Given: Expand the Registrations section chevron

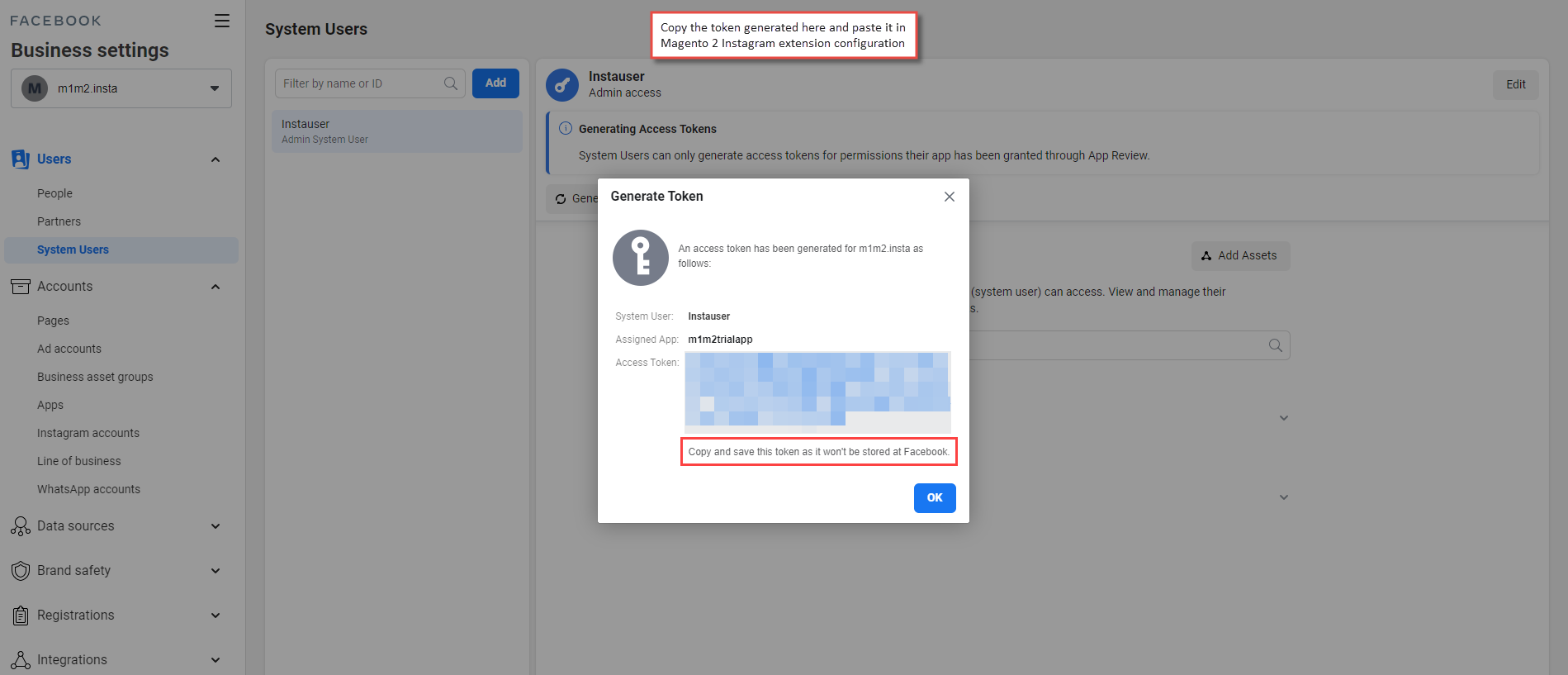Looking at the screenshot, I should point(216,616).
